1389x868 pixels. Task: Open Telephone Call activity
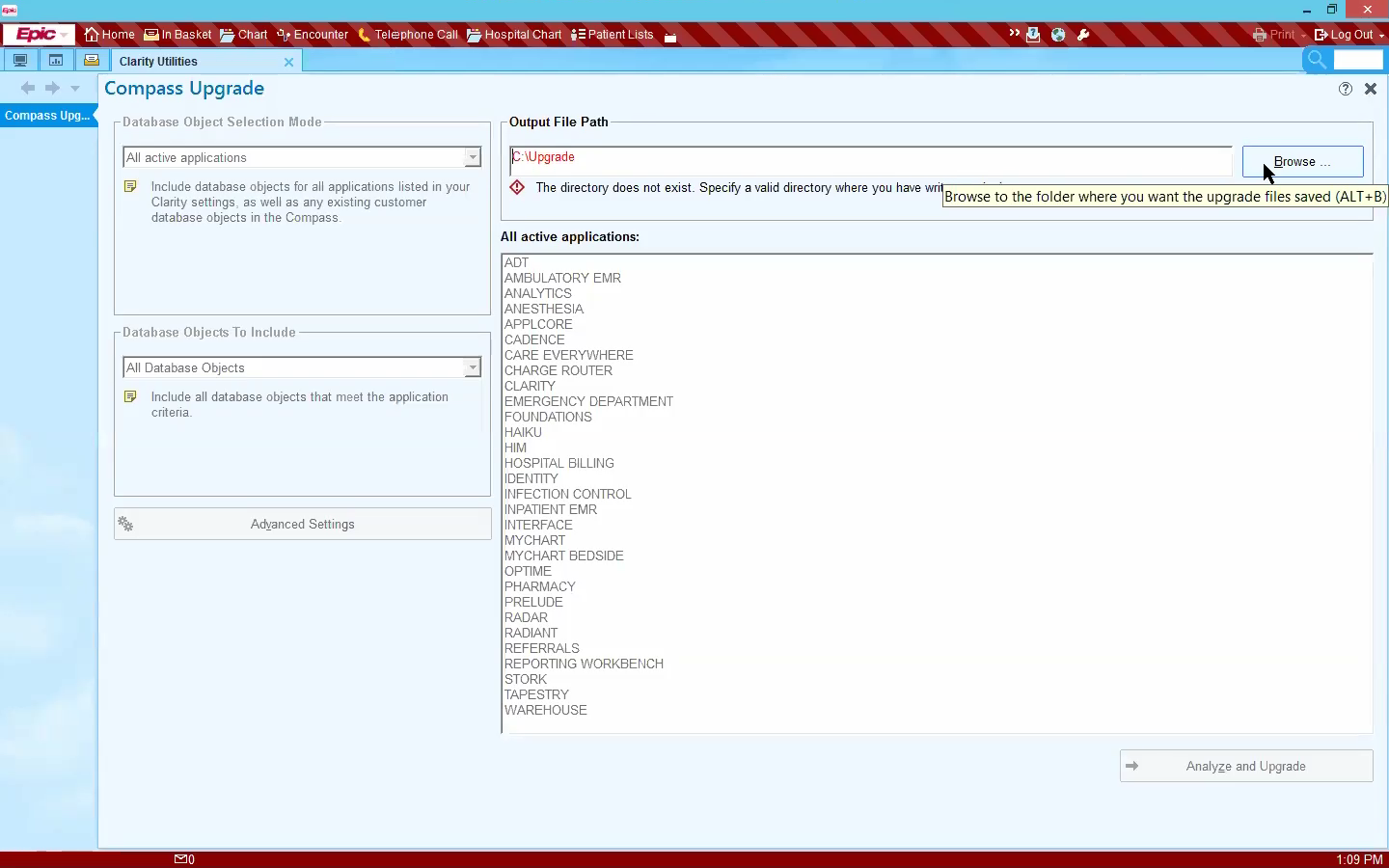[x=407, y=35]
